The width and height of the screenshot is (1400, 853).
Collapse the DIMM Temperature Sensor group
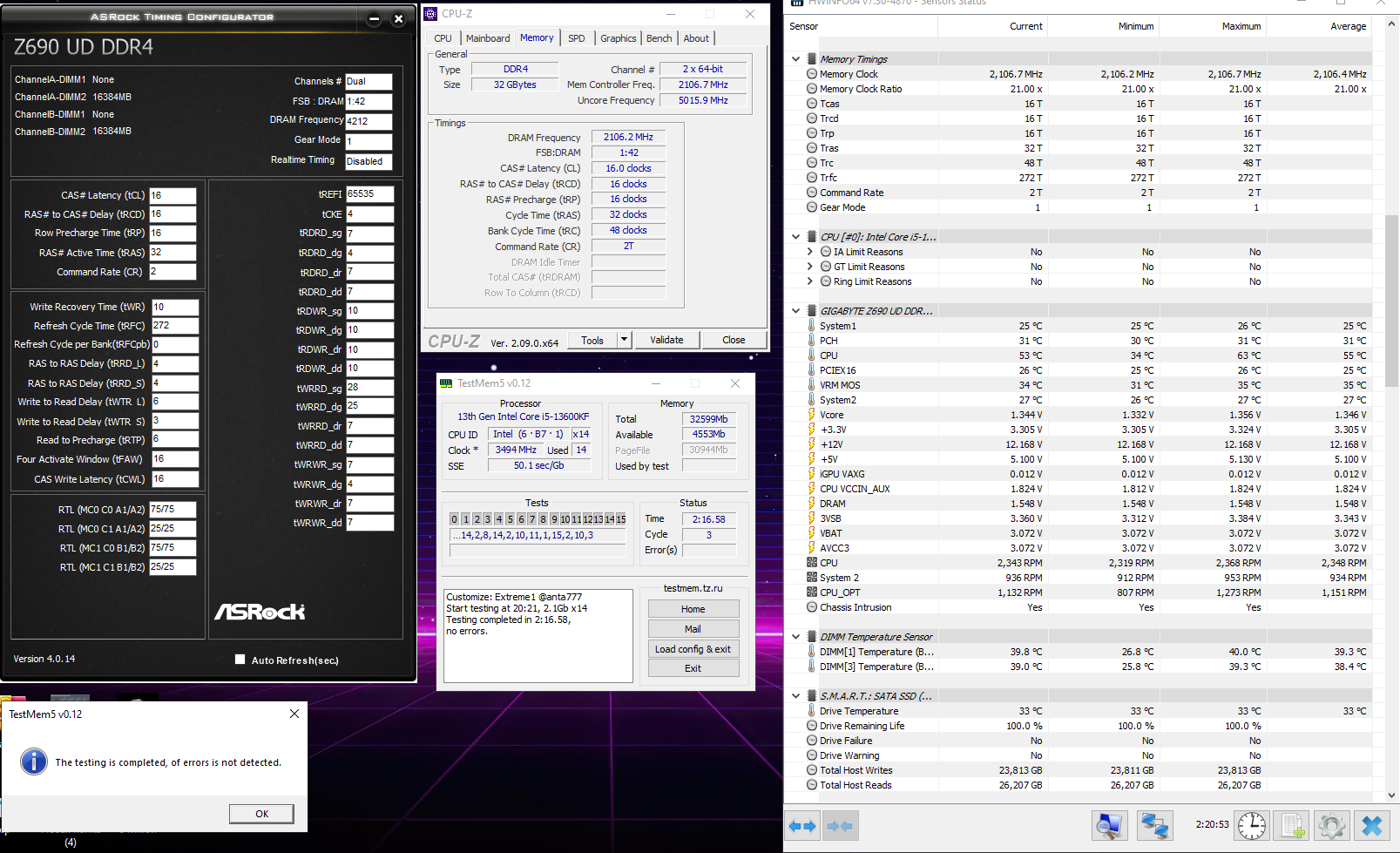[795, 637]
